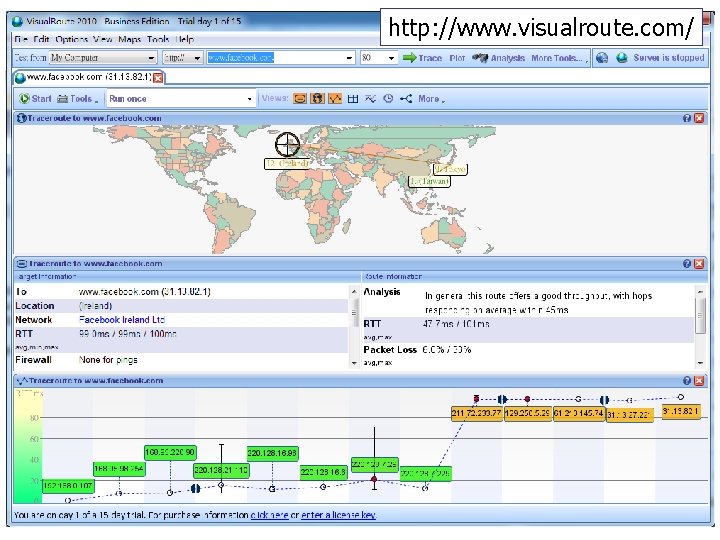Open the Tools dropdown beside Start

77,99
